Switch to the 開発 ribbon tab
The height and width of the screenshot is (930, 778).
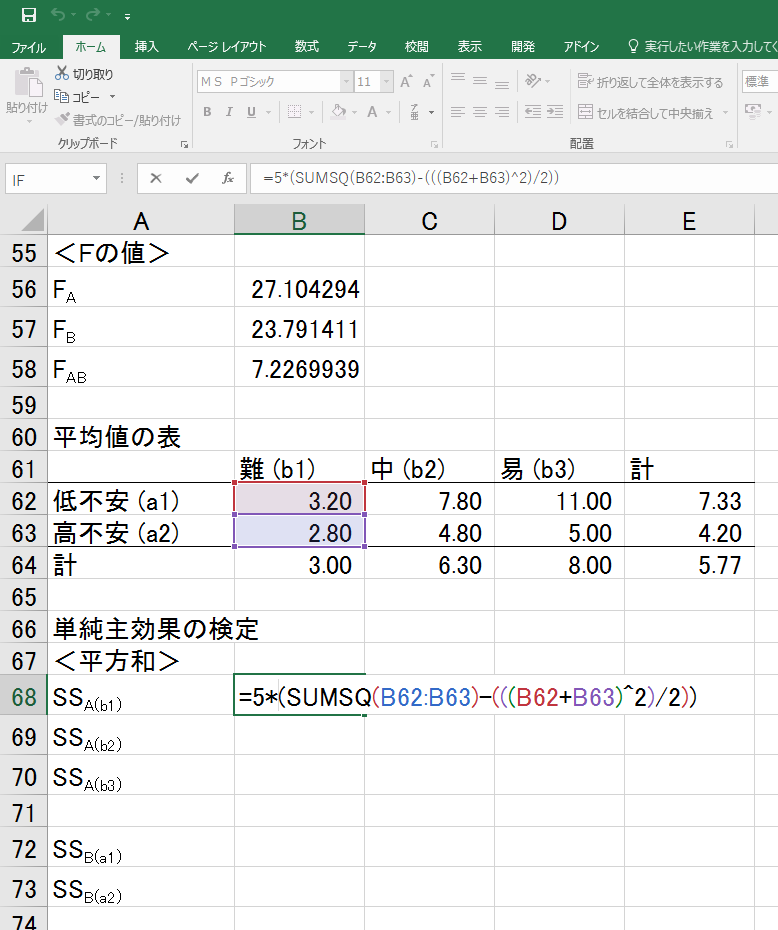click(523, 46)
